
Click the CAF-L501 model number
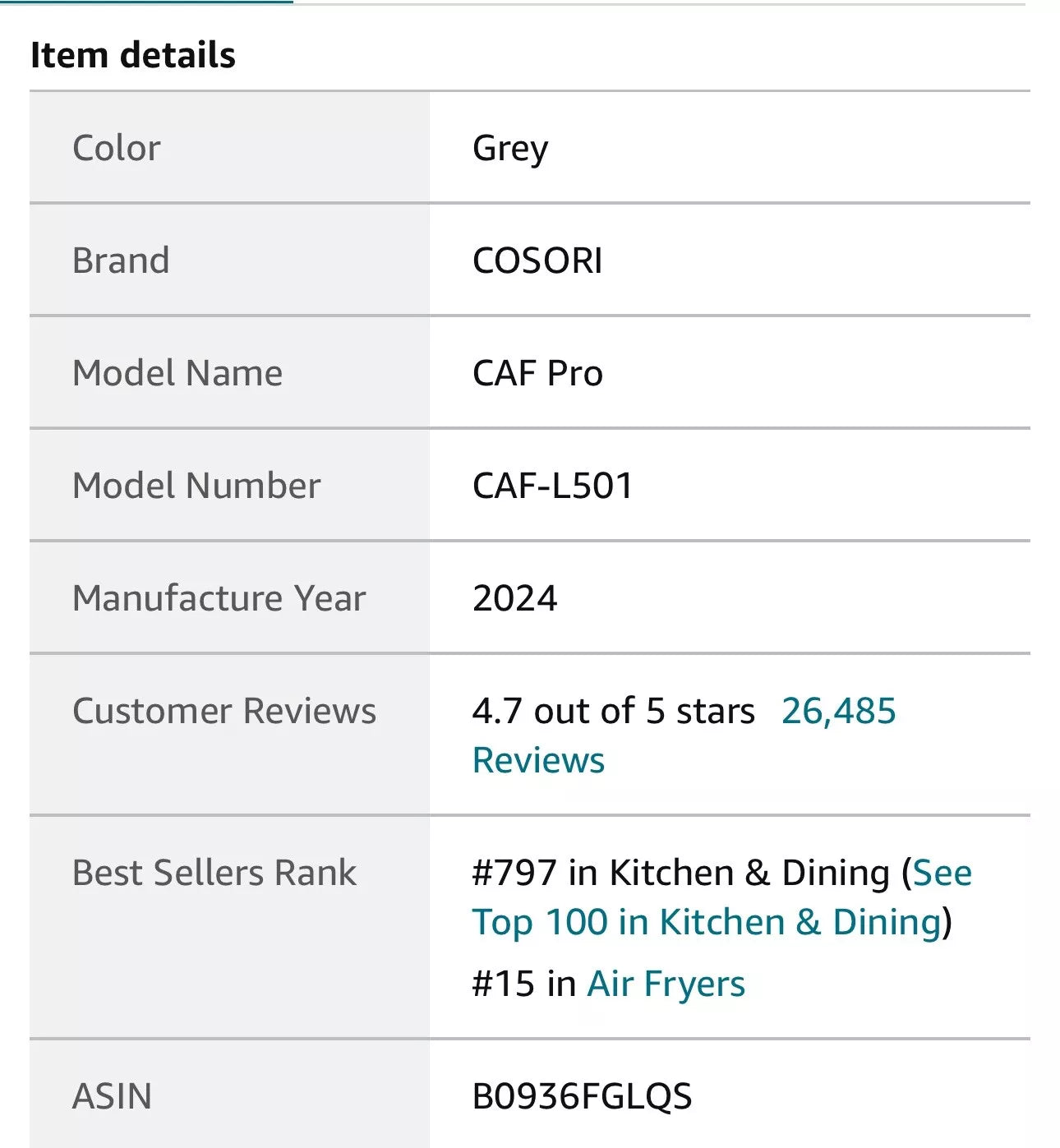pos(553,486)
